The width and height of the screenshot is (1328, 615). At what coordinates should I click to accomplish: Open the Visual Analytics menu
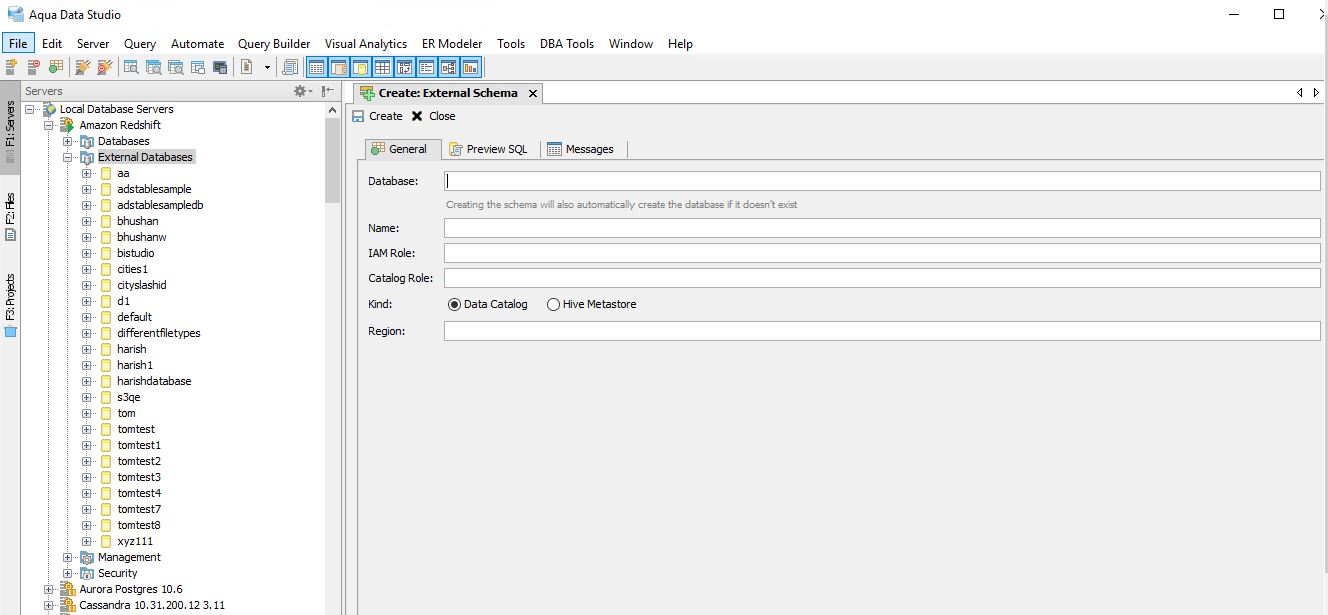366,43
